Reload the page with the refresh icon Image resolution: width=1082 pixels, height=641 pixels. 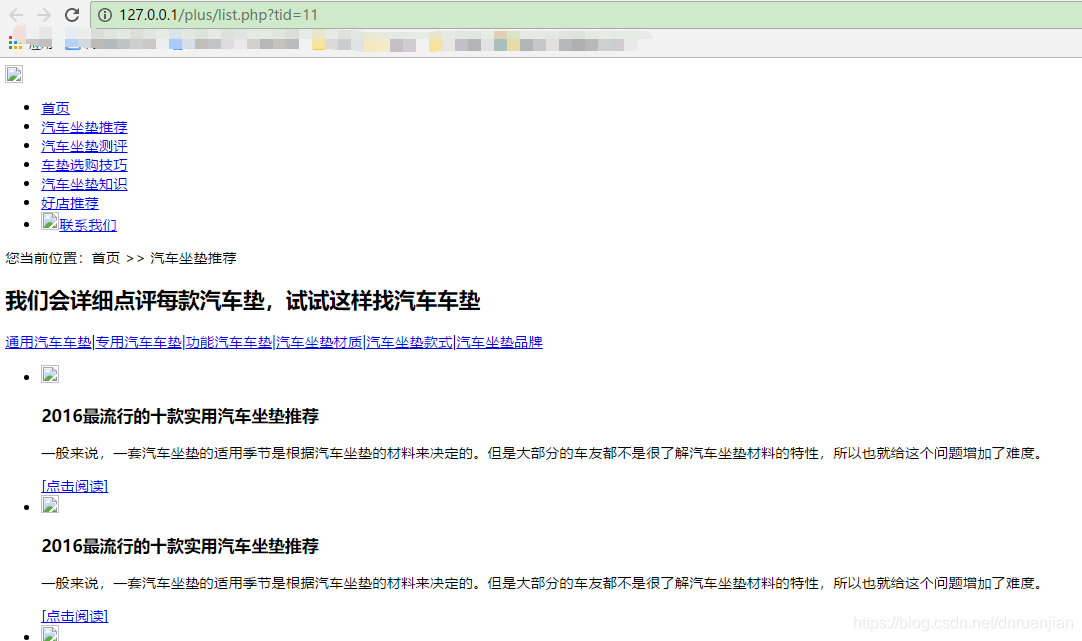tap(72, 14)
